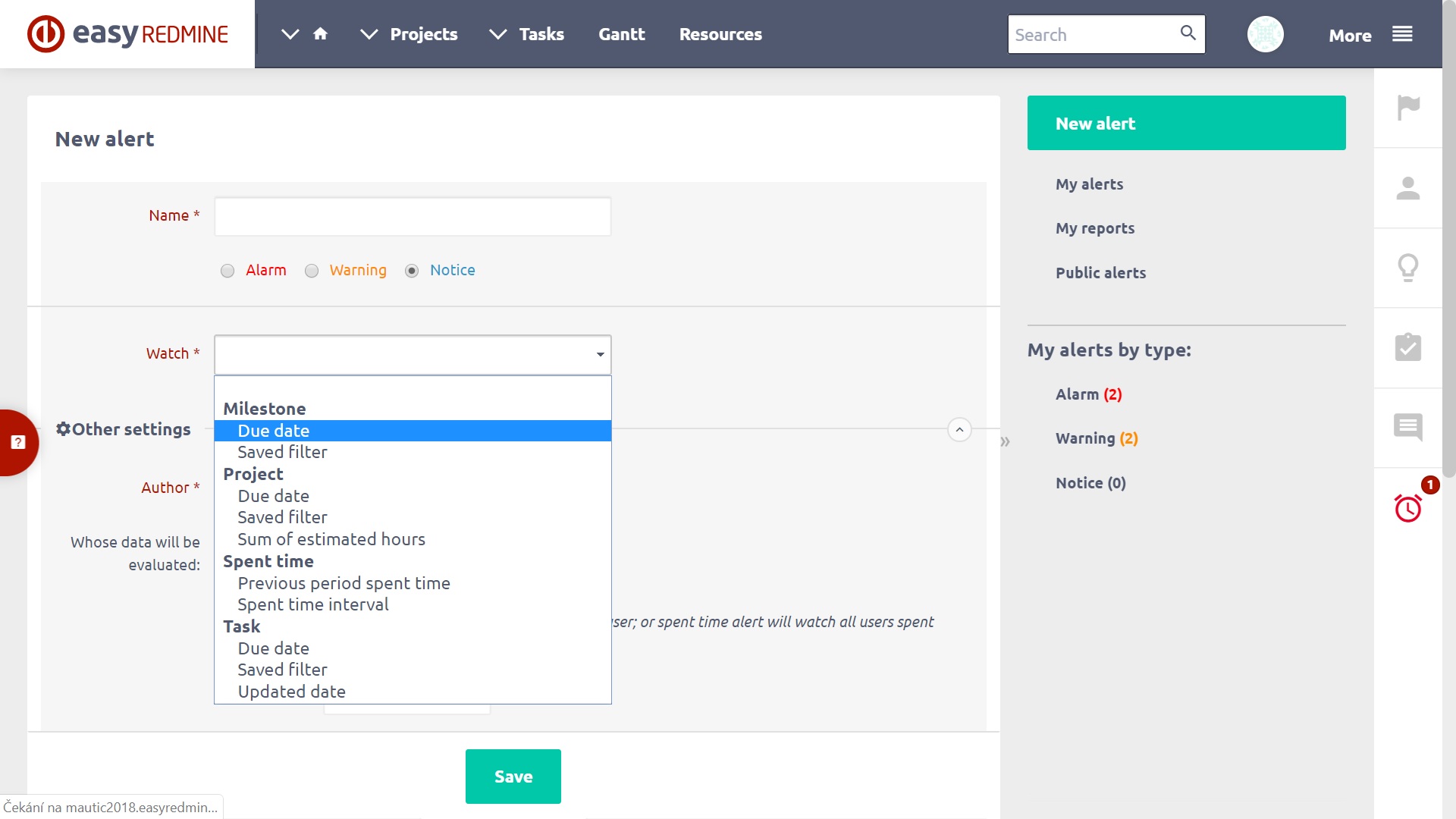The width and height of the screenshot is (1456, 819).
Task: Open the Gantt menu item
Action: [621, 34]
